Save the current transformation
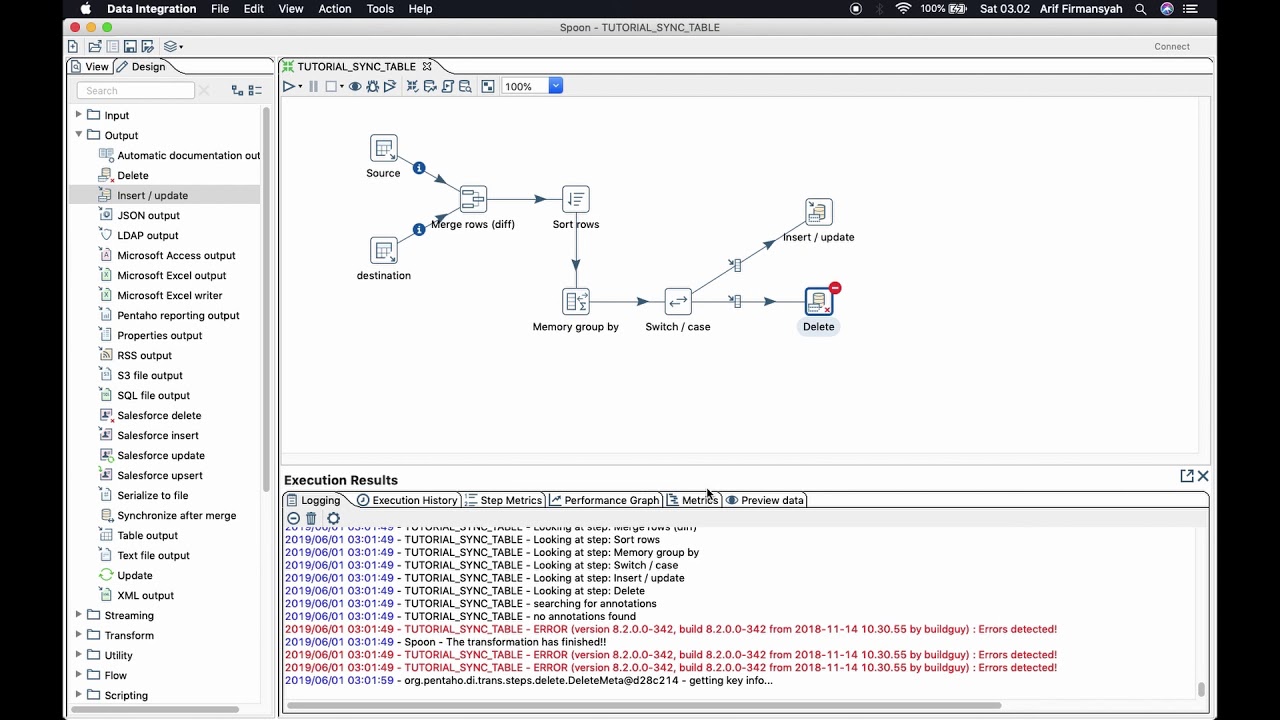The image size is (1280, 720). [x=130, y=46]
